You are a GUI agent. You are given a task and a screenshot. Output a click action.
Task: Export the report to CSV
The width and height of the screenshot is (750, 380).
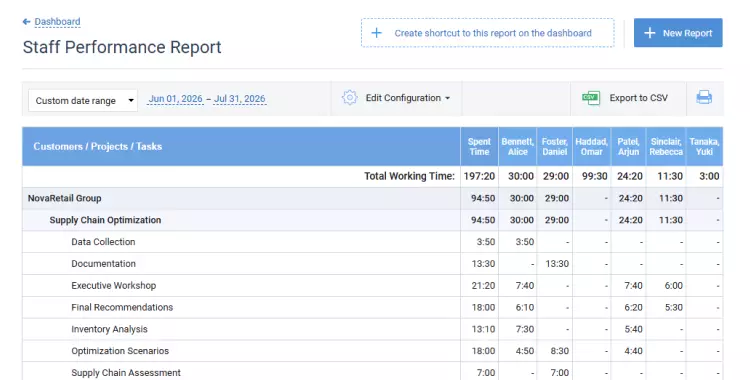point(638,98)
